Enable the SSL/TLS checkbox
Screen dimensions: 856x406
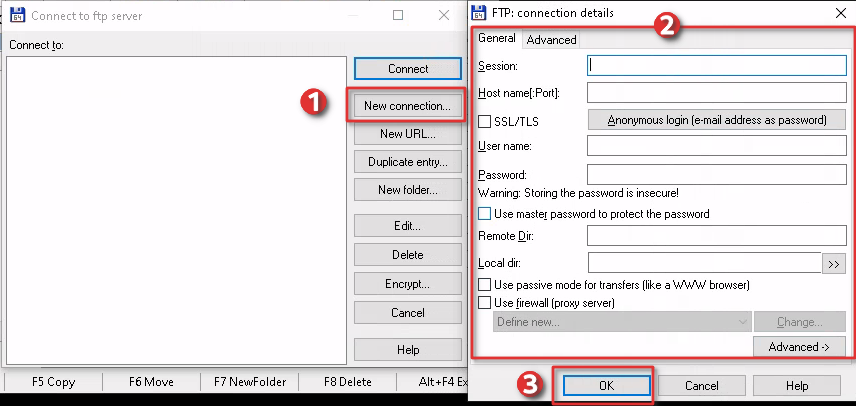coord(486,121)
